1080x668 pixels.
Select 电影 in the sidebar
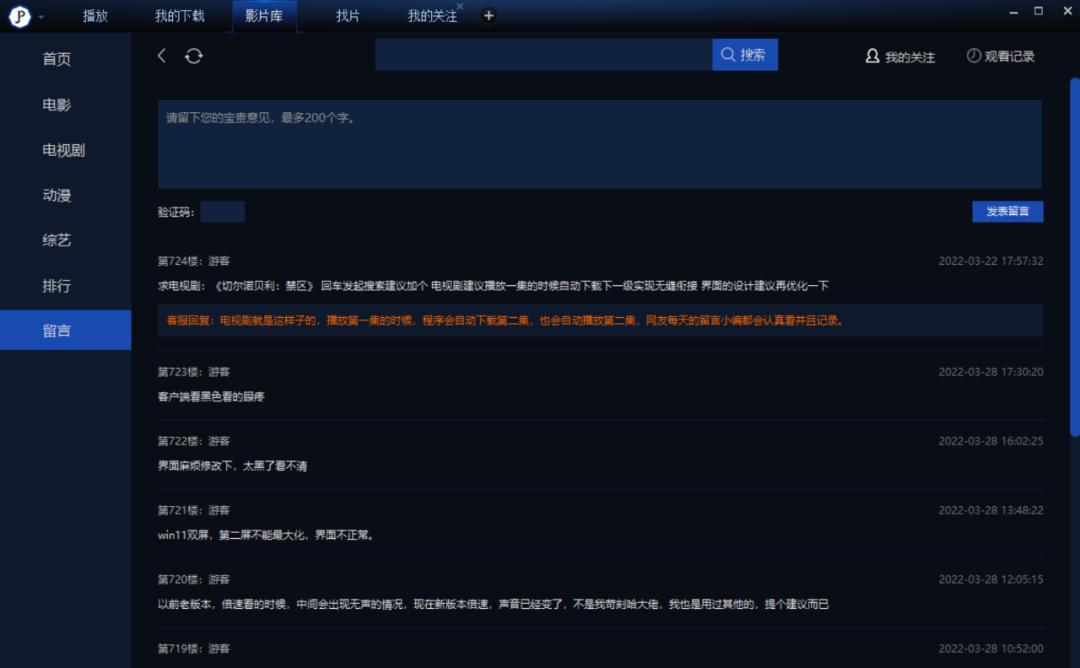pyautogui.click(x=58, y=104)
